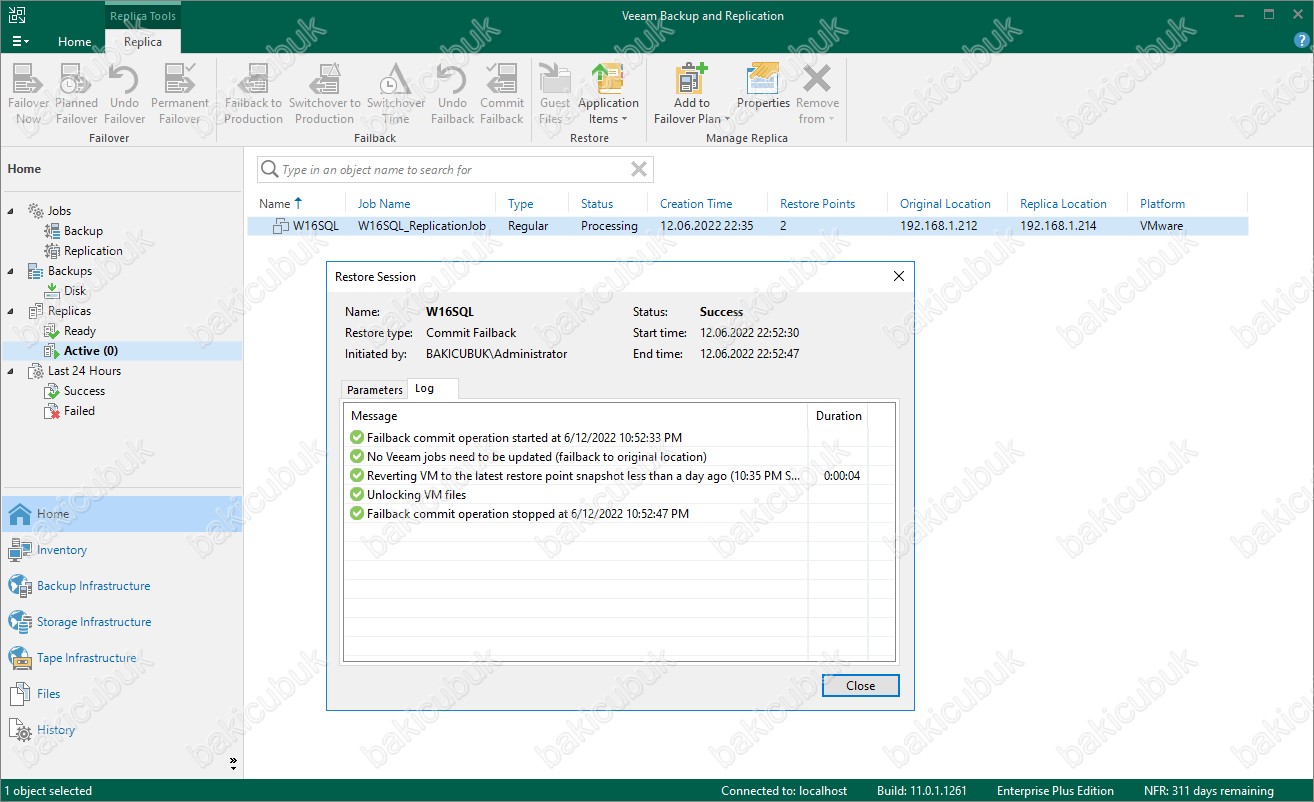Select the Replica ribbon tab
This screenshot has height=802, width=1314.
(x=143, y=42)
